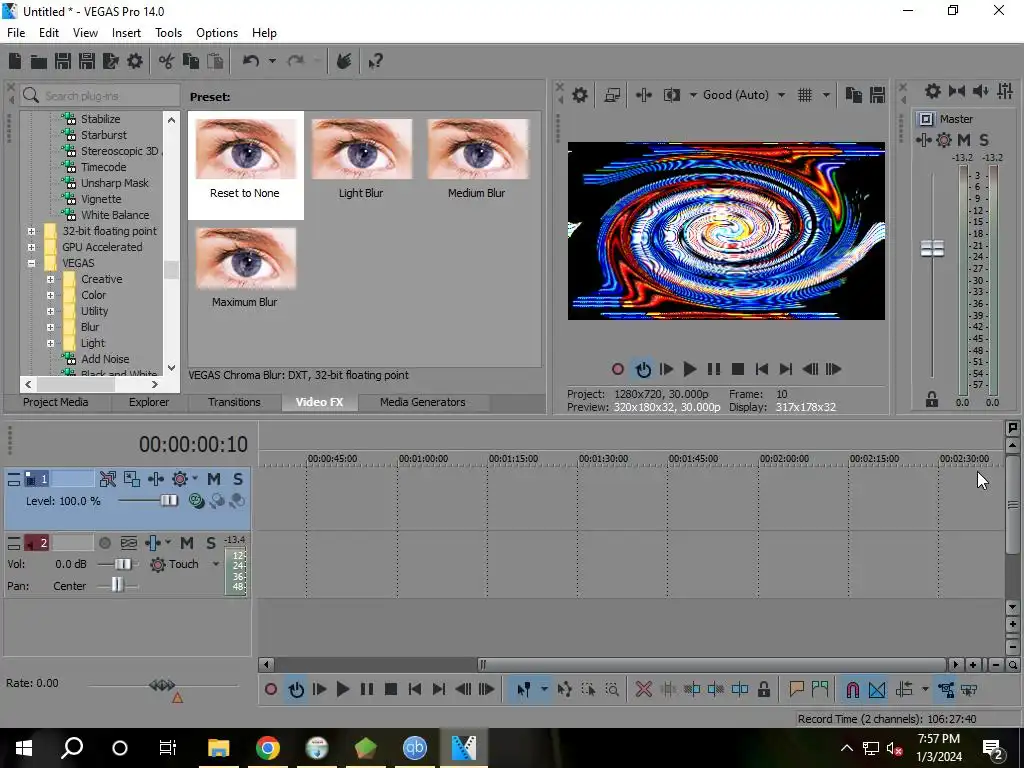Expand the Creative folder
The width and height of the screenshot is (1024, 768).
coord(50,279)
